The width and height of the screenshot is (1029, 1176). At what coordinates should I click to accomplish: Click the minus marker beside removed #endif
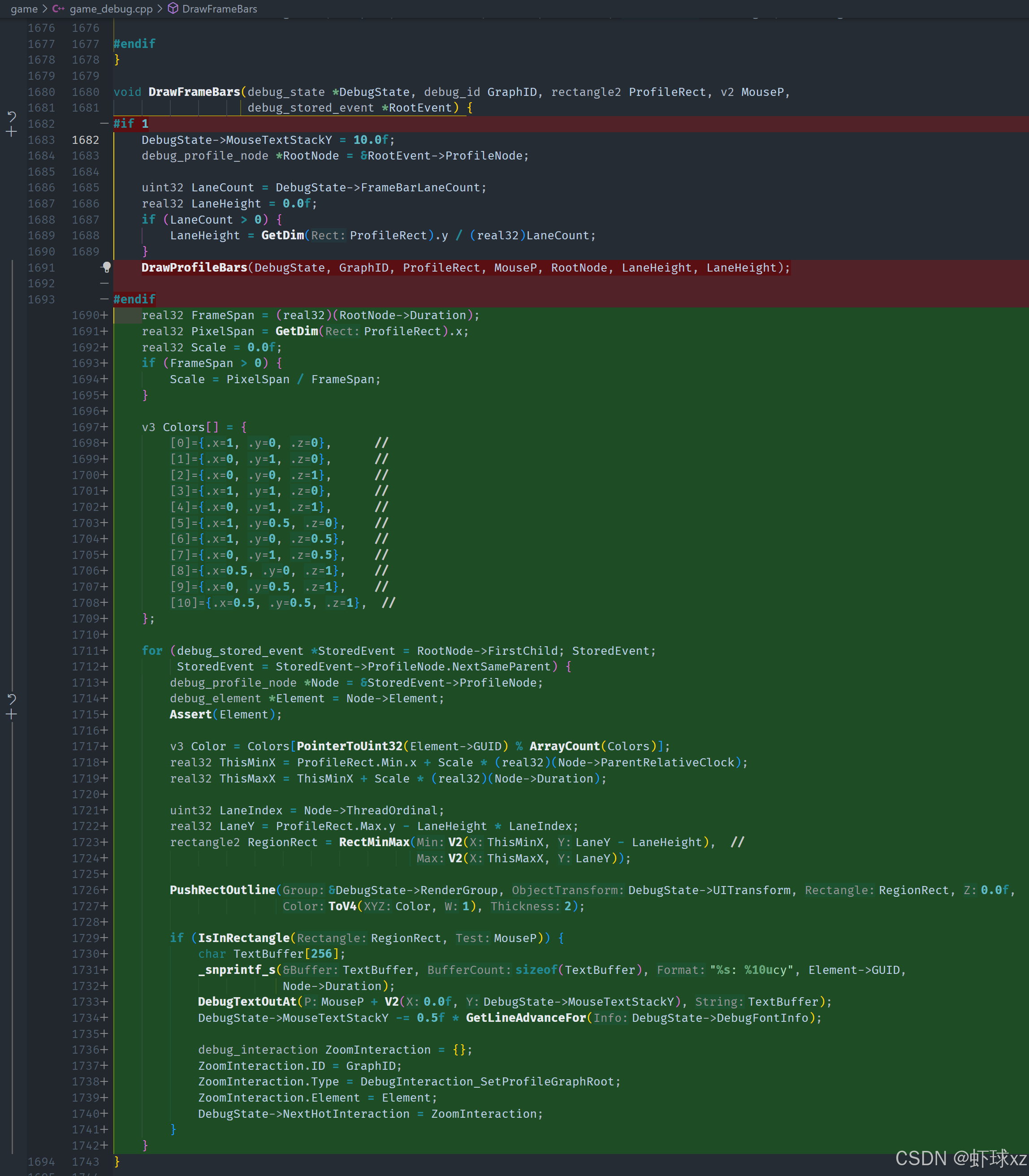coord(104,299)
